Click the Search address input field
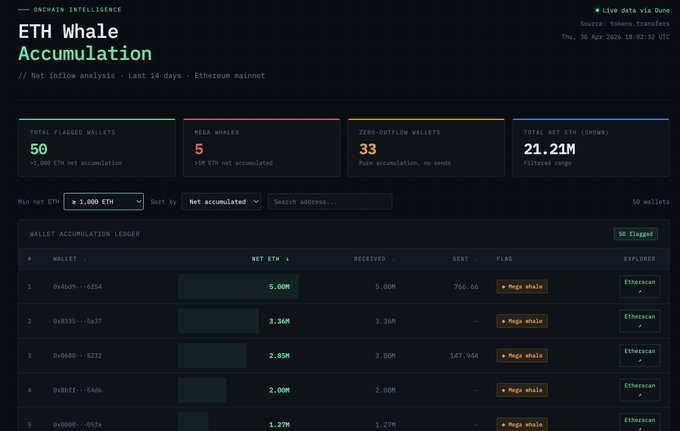 330,202
